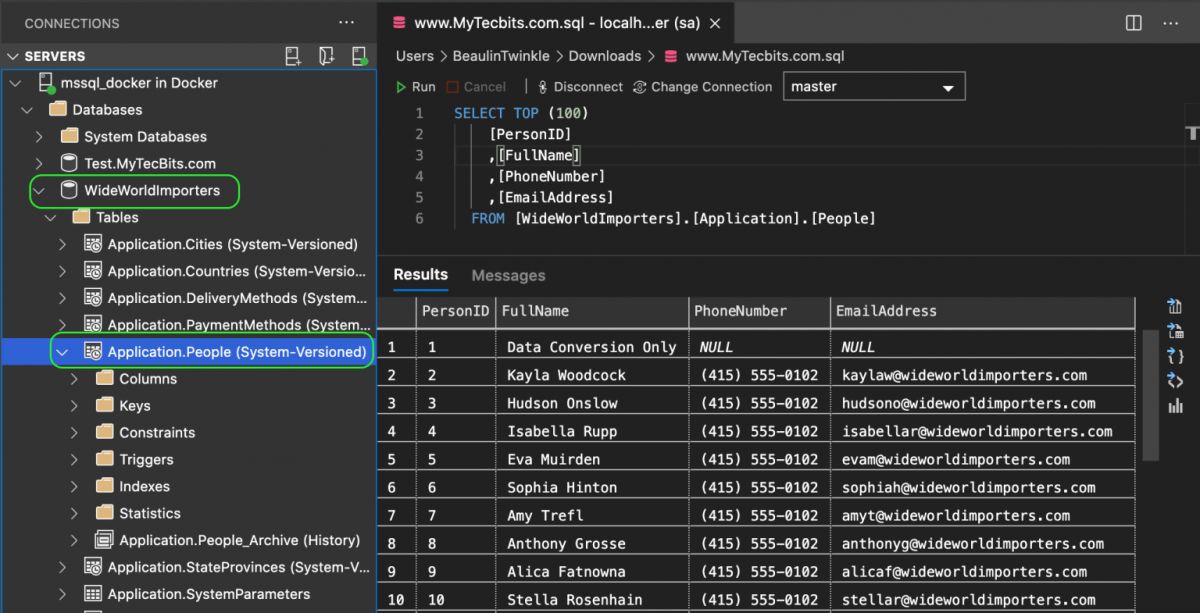Click the New Server Group icon
Screen dimensions: 1200x613
point(326,56)
